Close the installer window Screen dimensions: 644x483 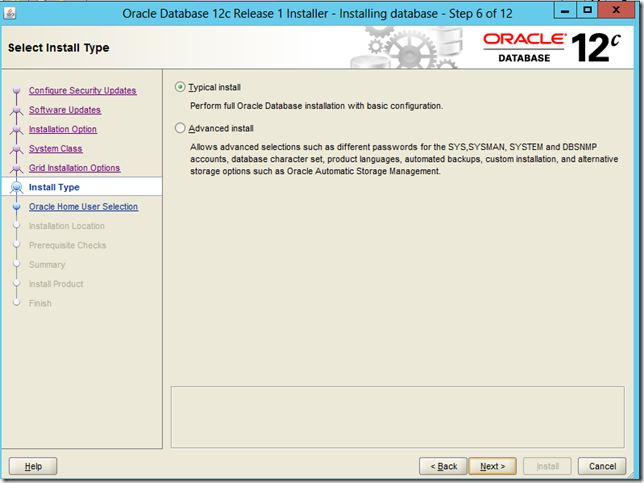coord(616,11)
